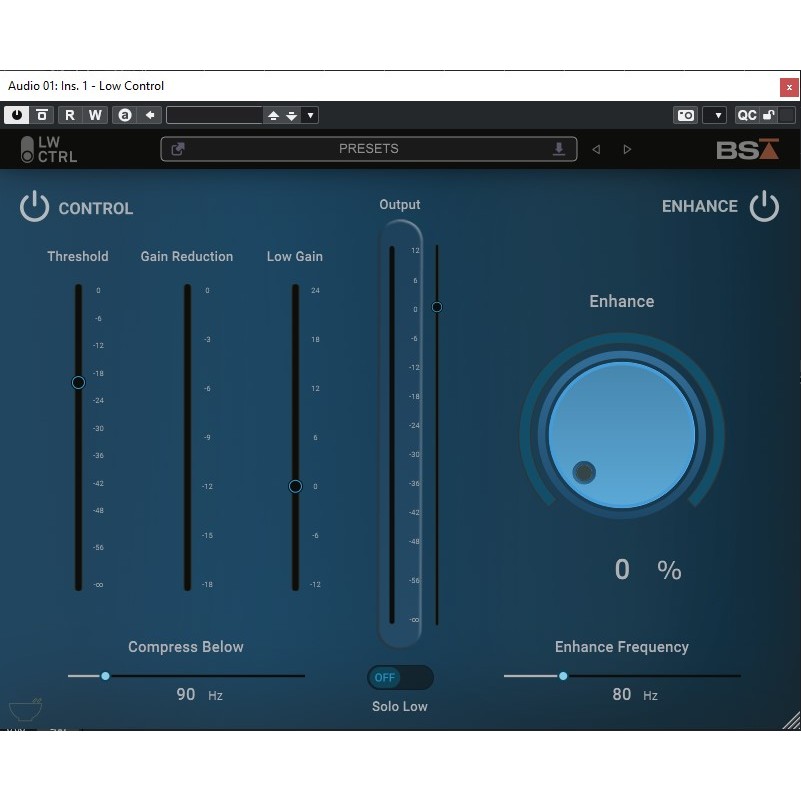Click the save preset download icon
Image resolution: width=801 pixels, height=801 pixels.
pos(559,149)
